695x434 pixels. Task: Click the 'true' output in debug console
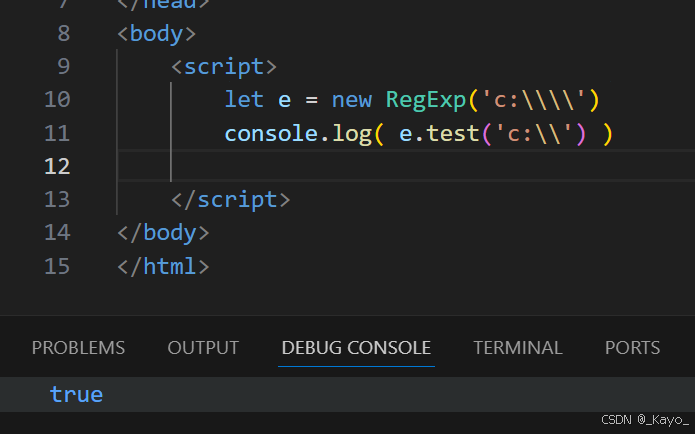tap(76, 394)
